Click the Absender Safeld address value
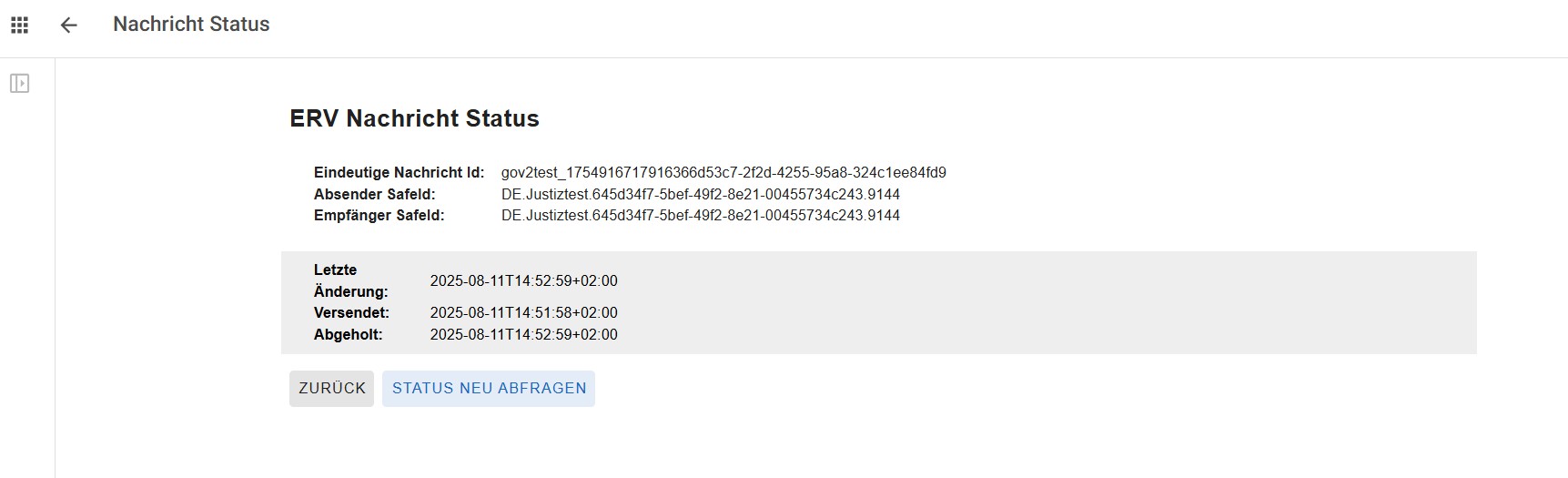1568x478 pixels. (x=700, y=194)
